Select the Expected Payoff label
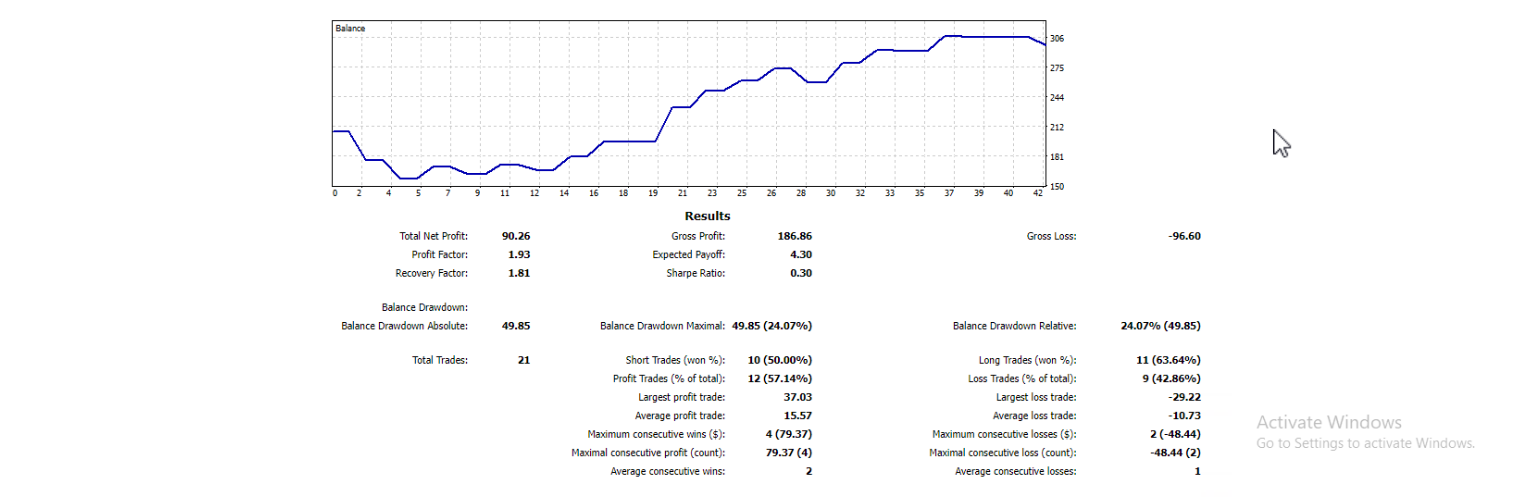The height and width of the screenshot is (497, 1521). (689, 255)
